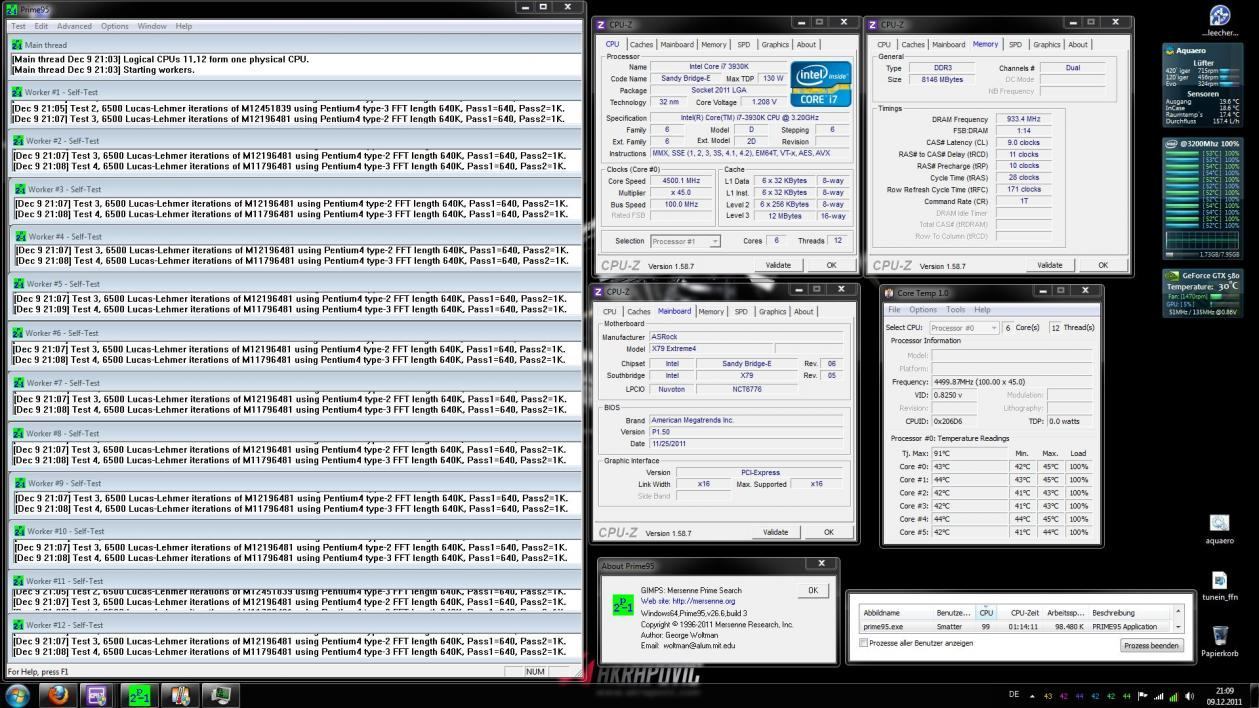Click the Worker #9 Self-Test window icon
Viewport: 1259px width, 708px height.
click(17, 483)
